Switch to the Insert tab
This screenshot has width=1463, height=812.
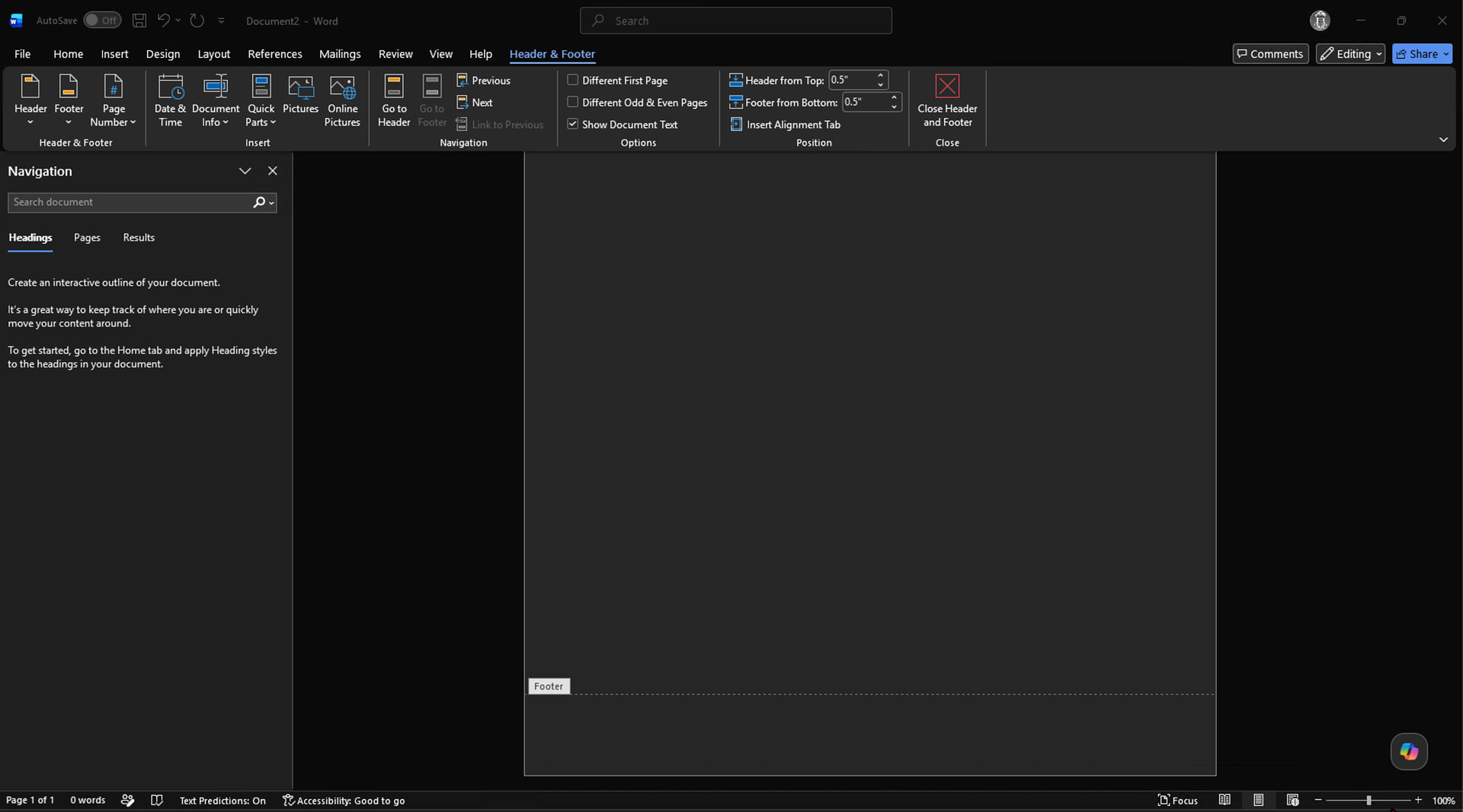[x=114, y=53]
